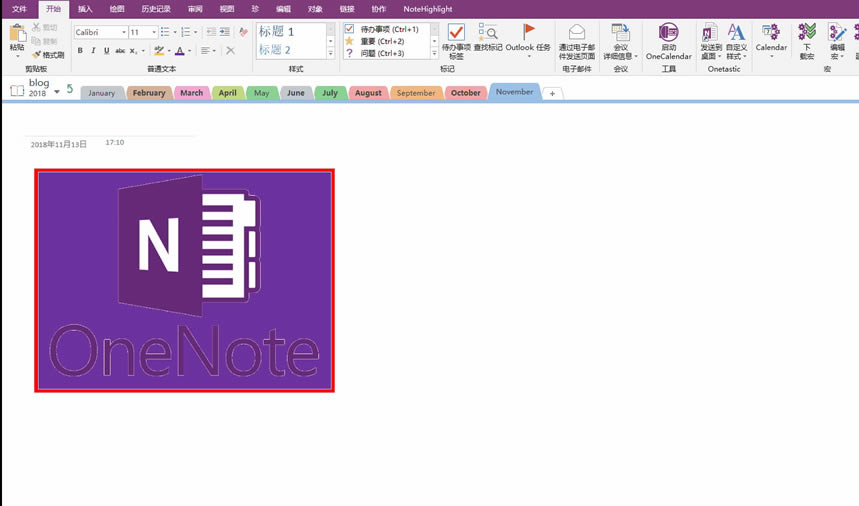Click the bulleted list icon
The height and width of the screenshot is (506, 859).
pos(165,32)
